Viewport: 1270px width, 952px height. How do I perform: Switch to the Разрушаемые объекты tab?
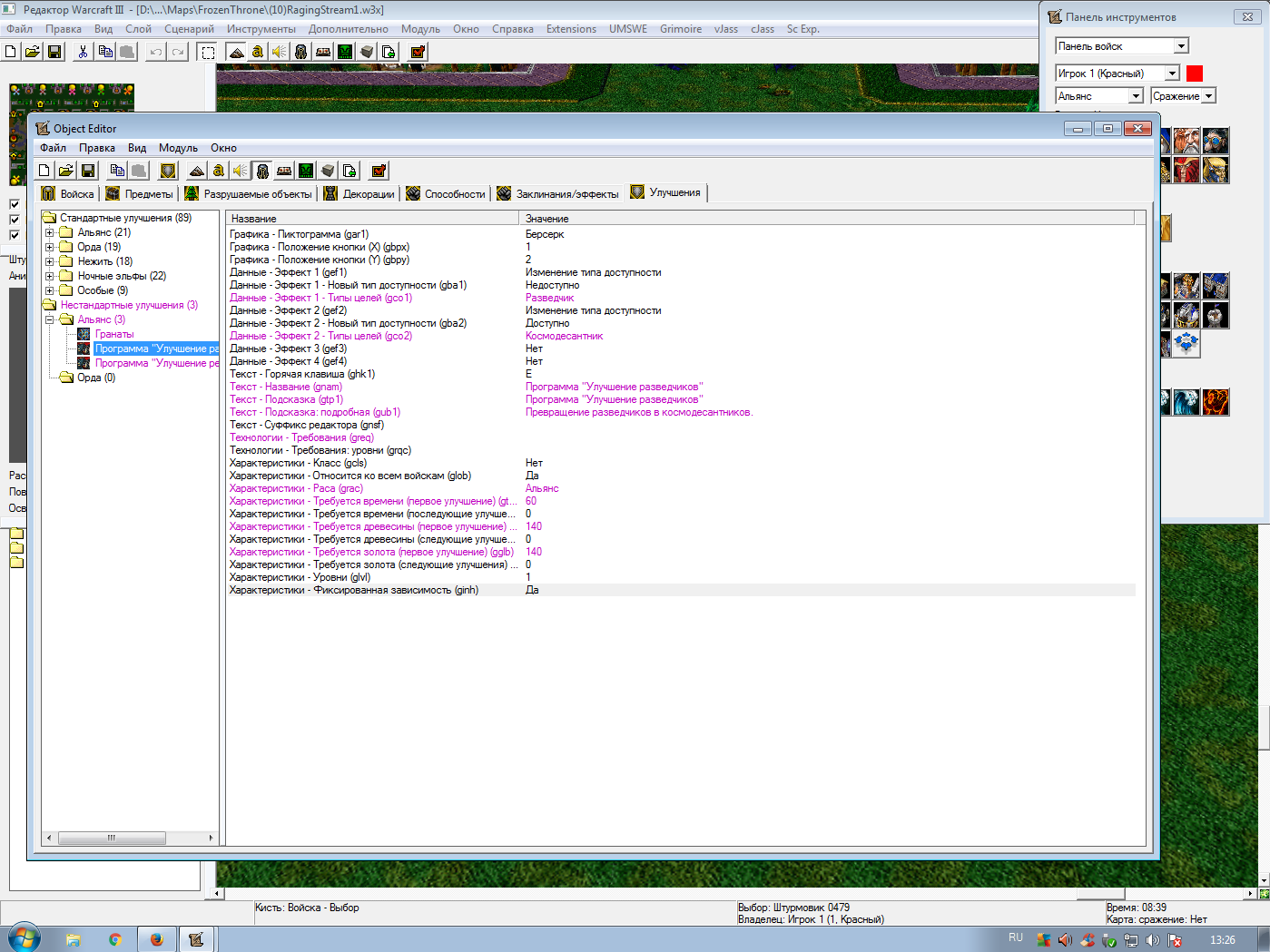[248, 193]
